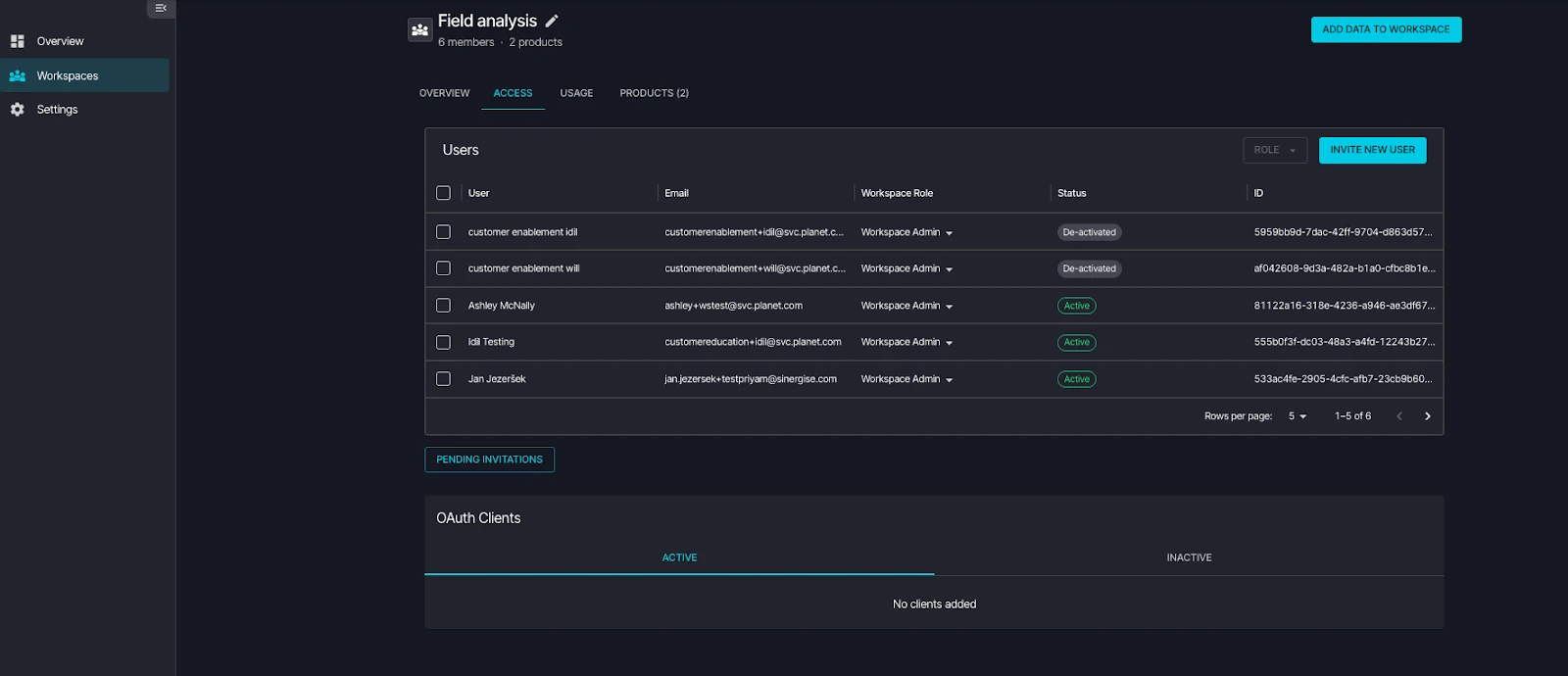Viewport: 1568px width, 676px height.
Task: Switch to the USAGE tab
Action: [576, 93]
